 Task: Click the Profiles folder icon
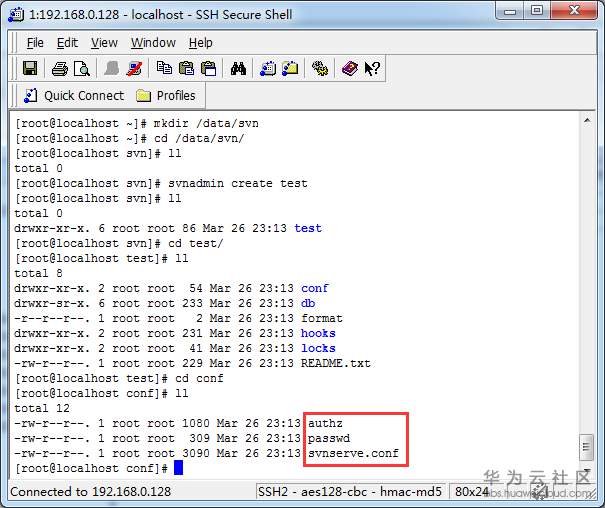(143, 96)
